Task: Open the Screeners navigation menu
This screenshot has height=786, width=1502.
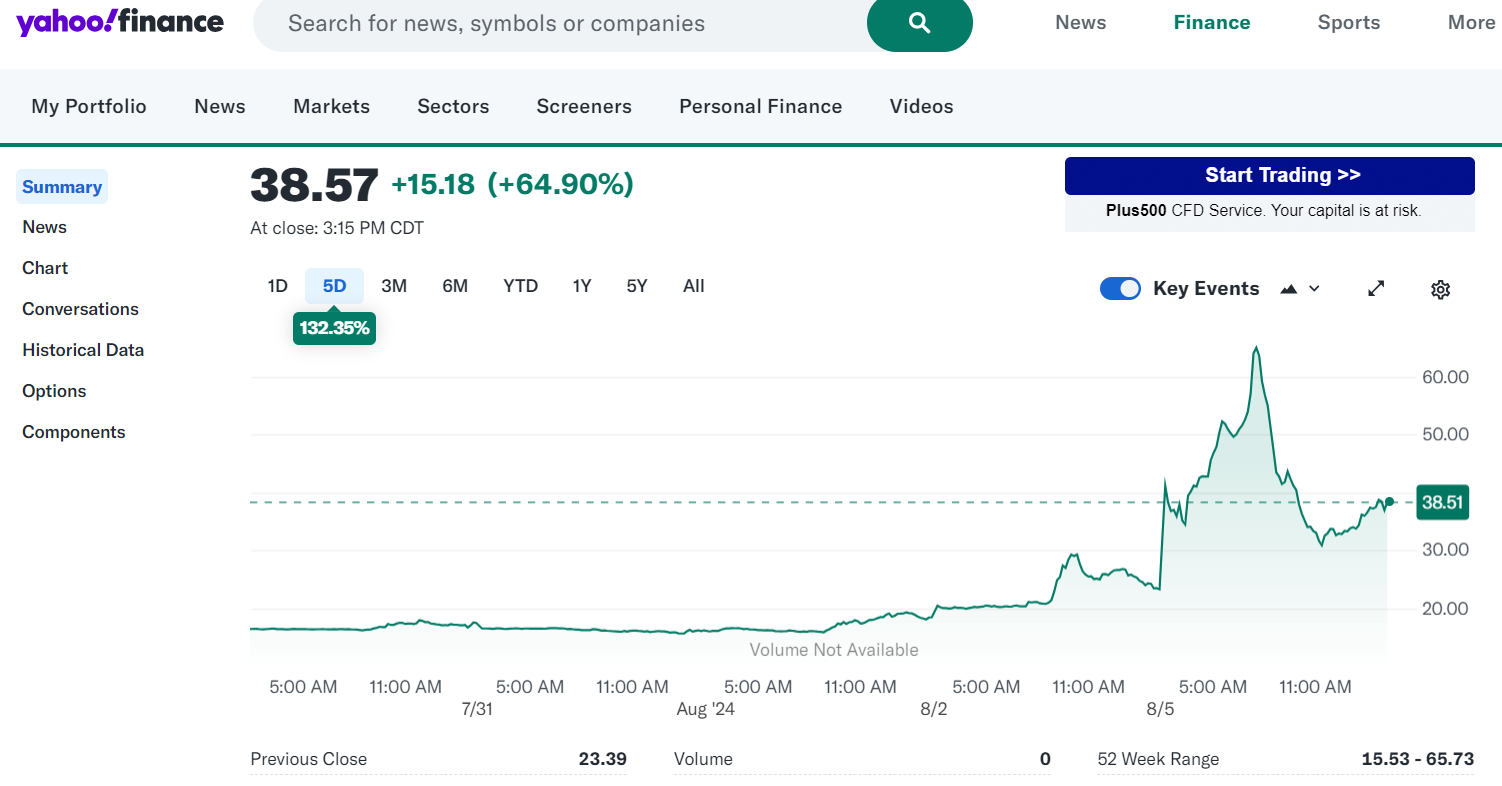Action: tap(584, 106)
